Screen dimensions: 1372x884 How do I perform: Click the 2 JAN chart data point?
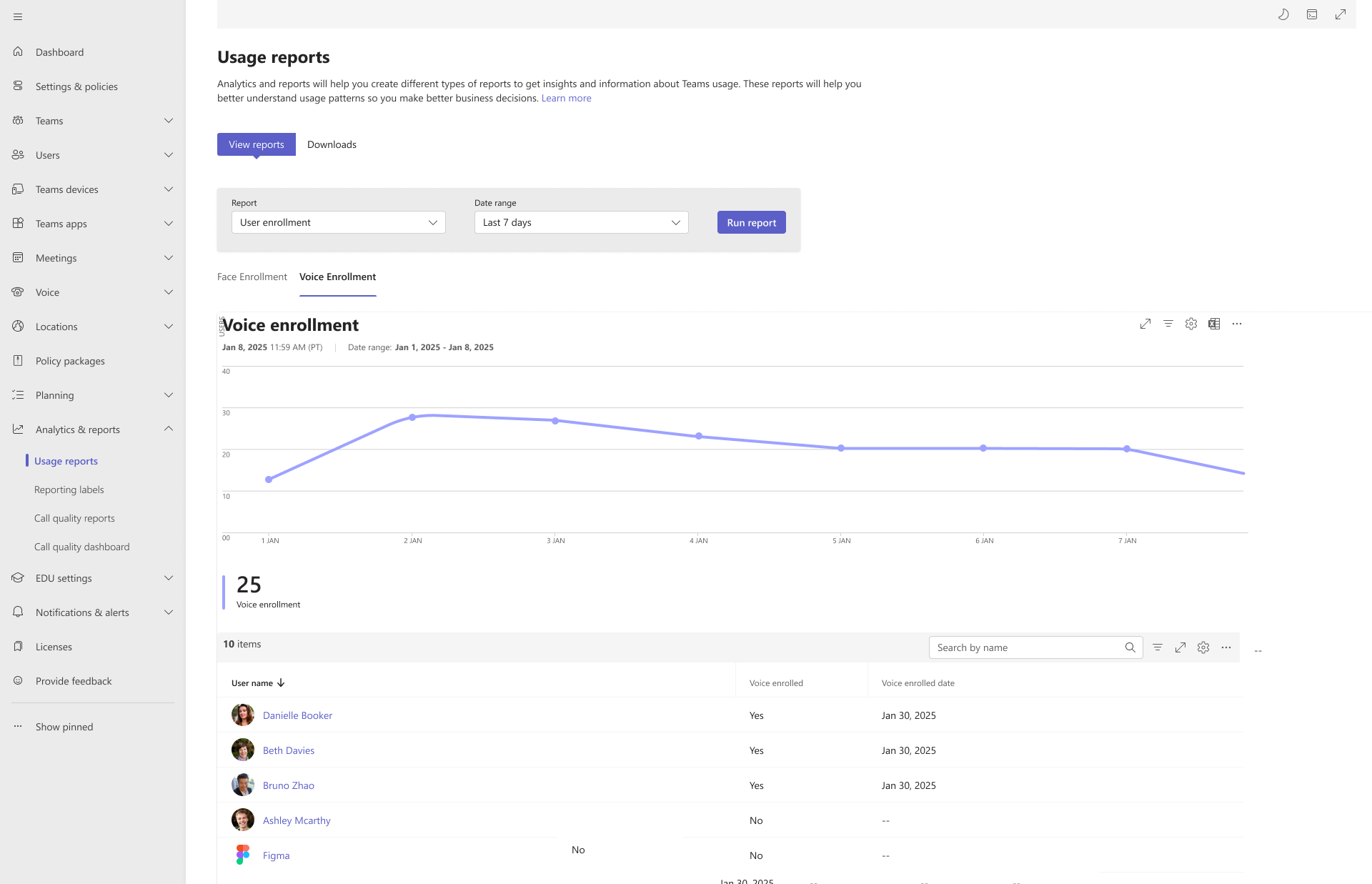coord(412,417)
